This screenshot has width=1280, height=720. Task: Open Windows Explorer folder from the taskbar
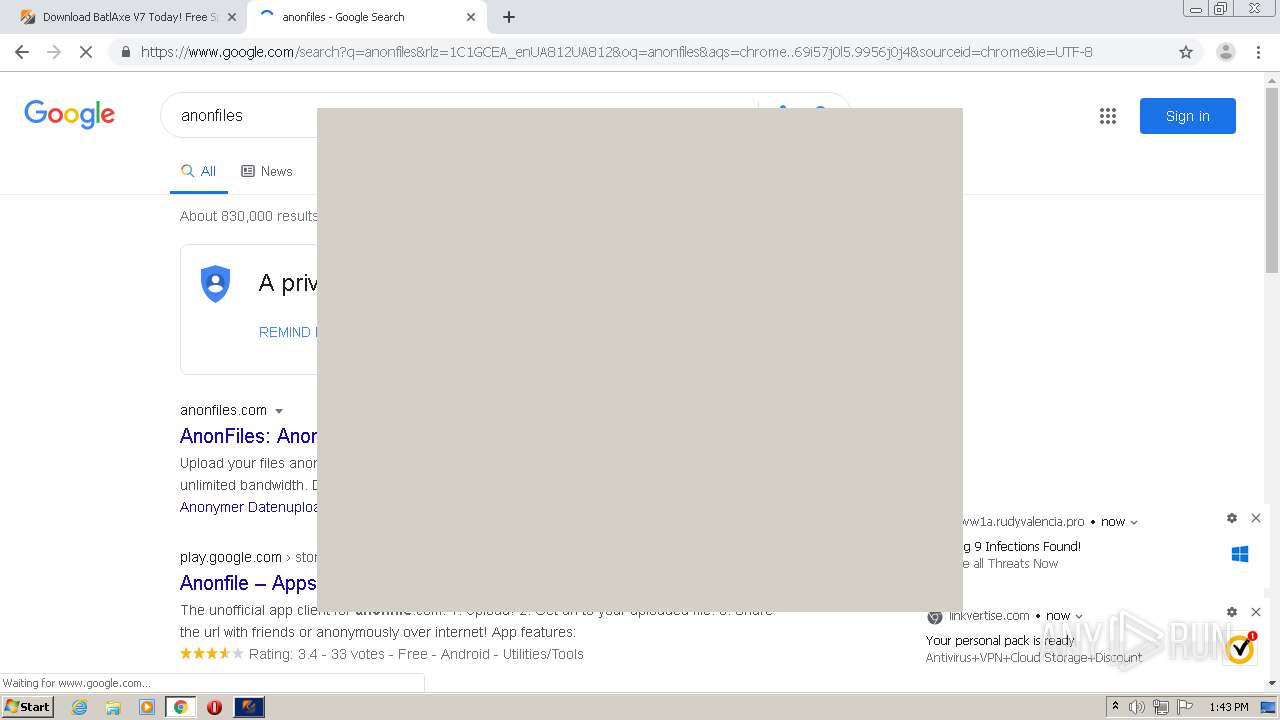pos(113,707)
